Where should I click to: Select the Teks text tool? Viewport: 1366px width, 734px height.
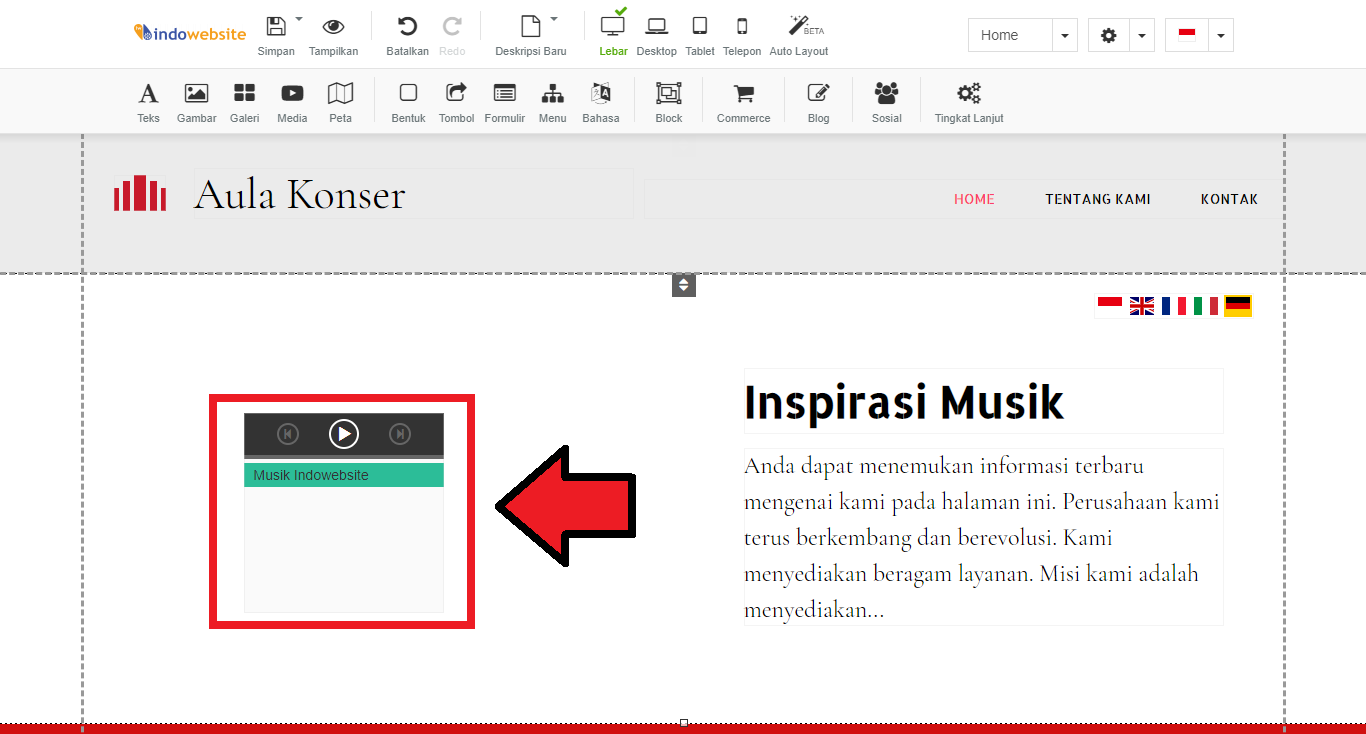tap(148, 100)
